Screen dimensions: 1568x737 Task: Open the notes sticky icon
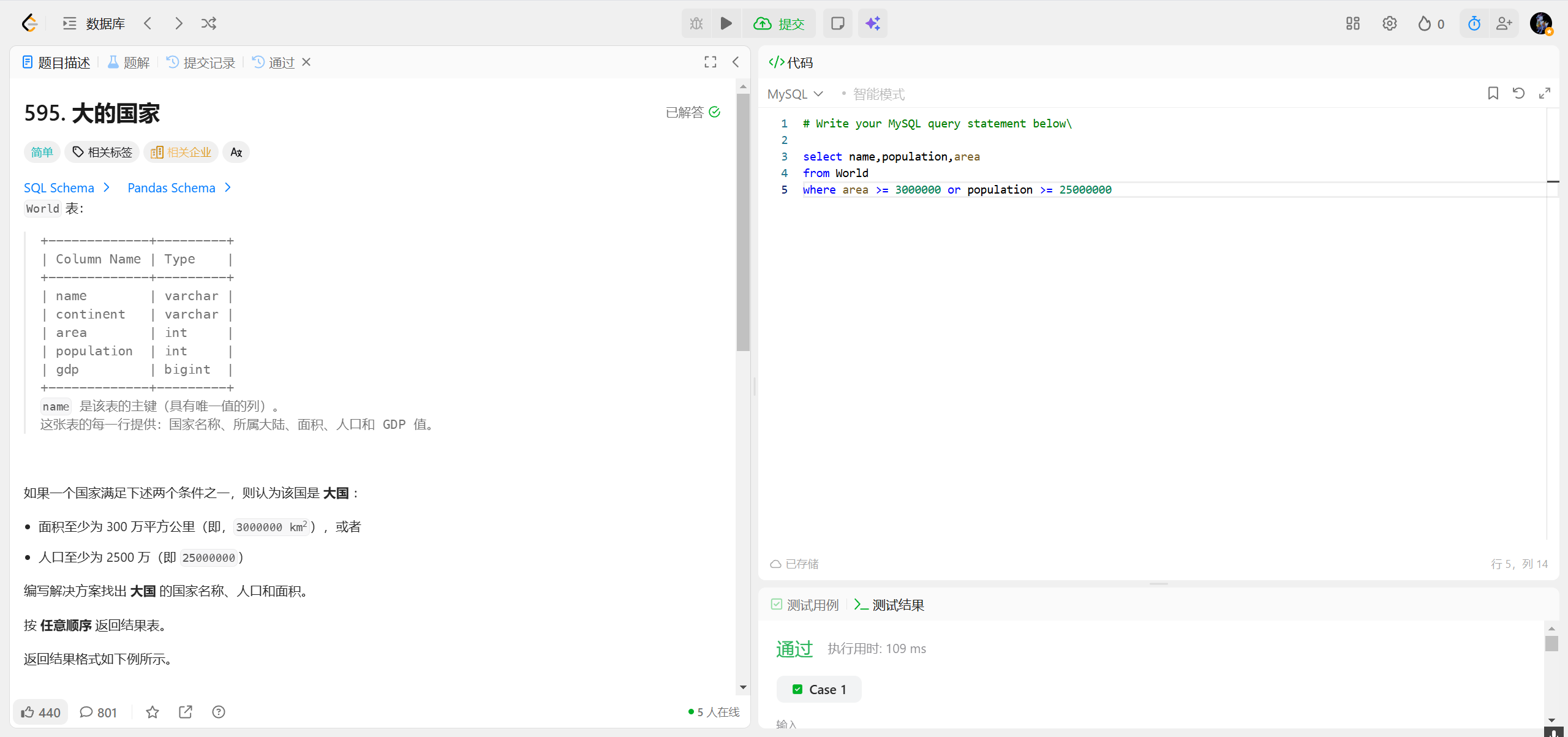tap(837, 23)
